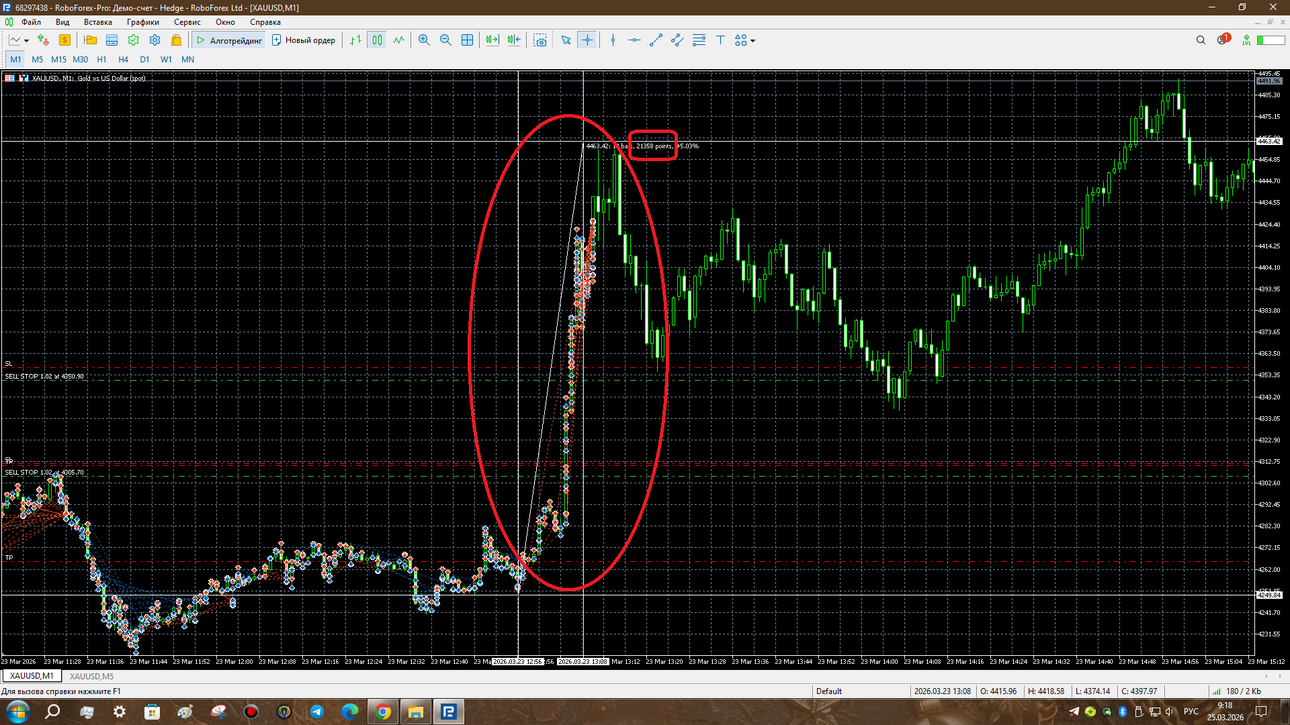Open Microsoft Edge from the taskbar

tap(349, 712)
